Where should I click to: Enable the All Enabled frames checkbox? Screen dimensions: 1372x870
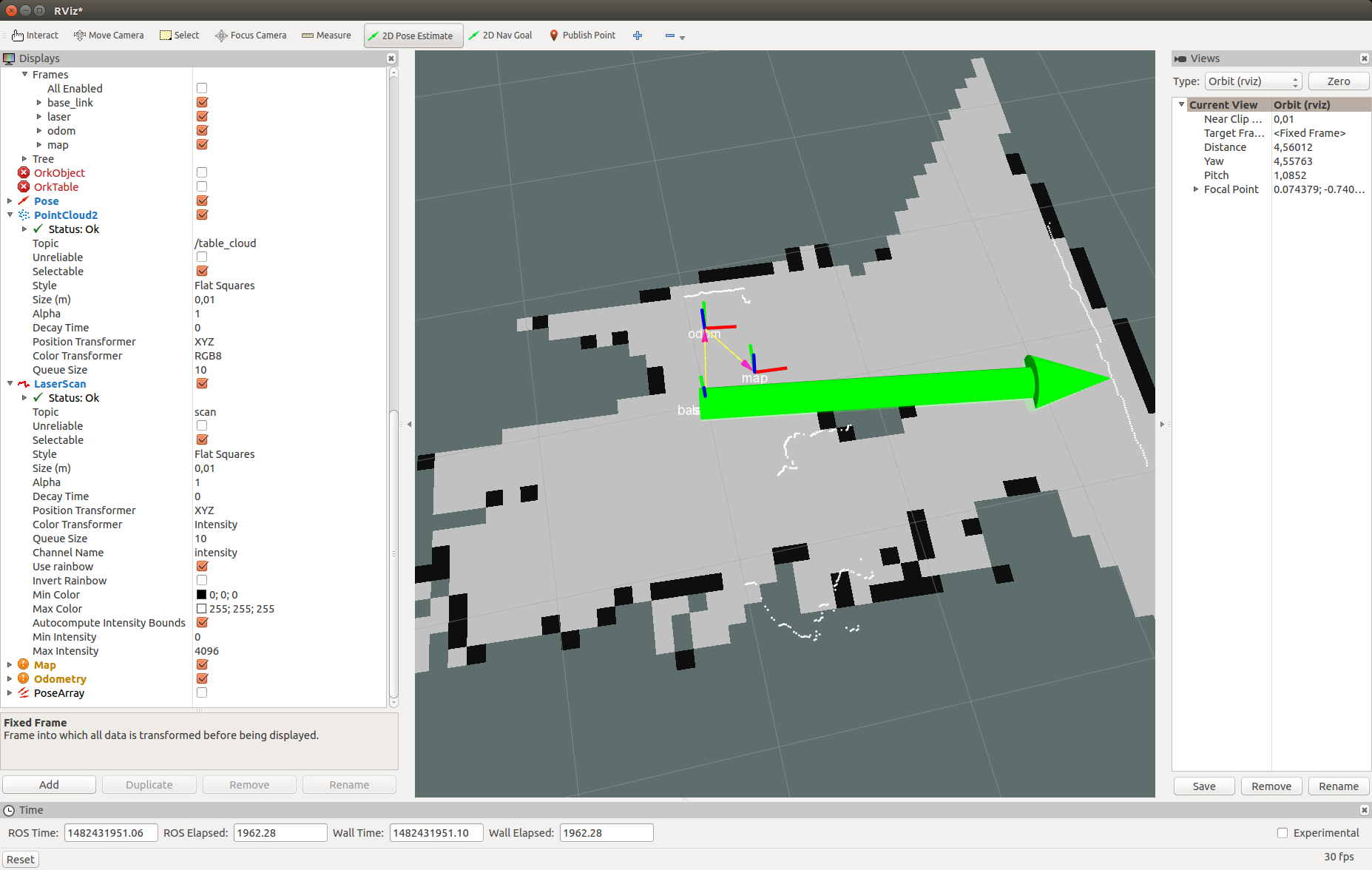[x=202, y=88]
